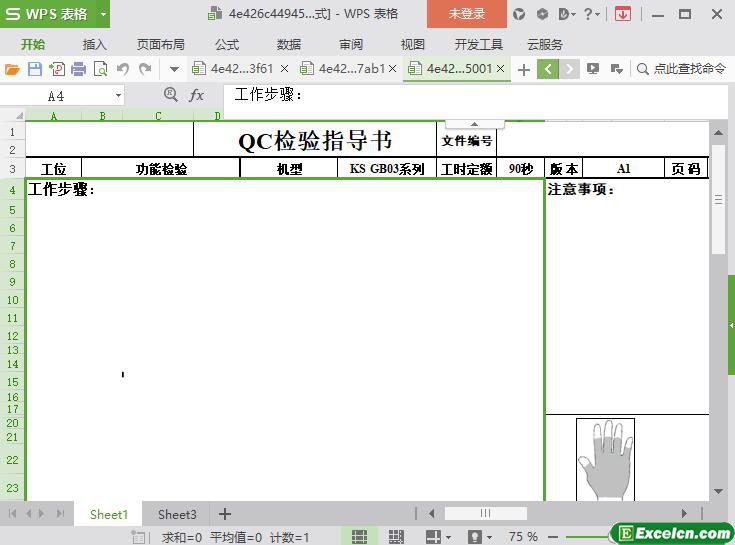Add a new worksheet with plus
This screenshot has height=545, width=735.
coord(225,514)
